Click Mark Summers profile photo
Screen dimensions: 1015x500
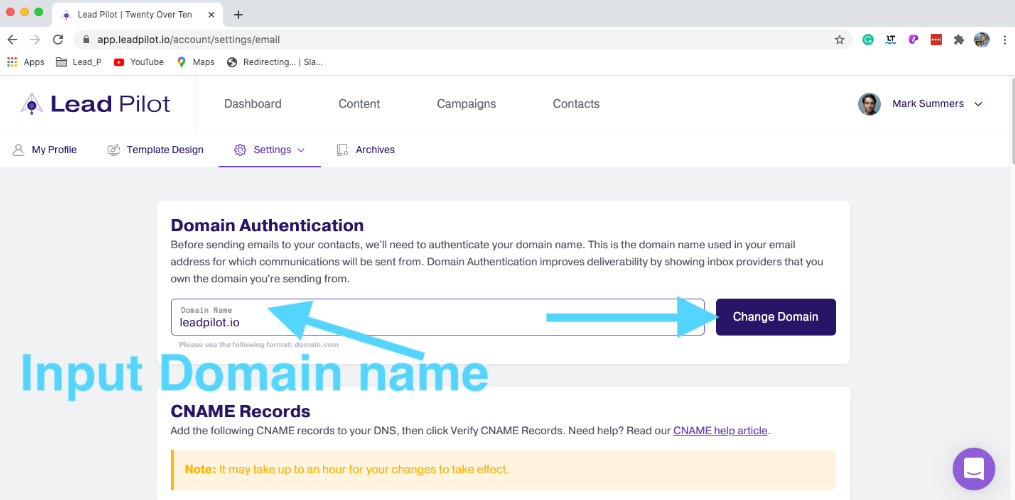[869, 104]
